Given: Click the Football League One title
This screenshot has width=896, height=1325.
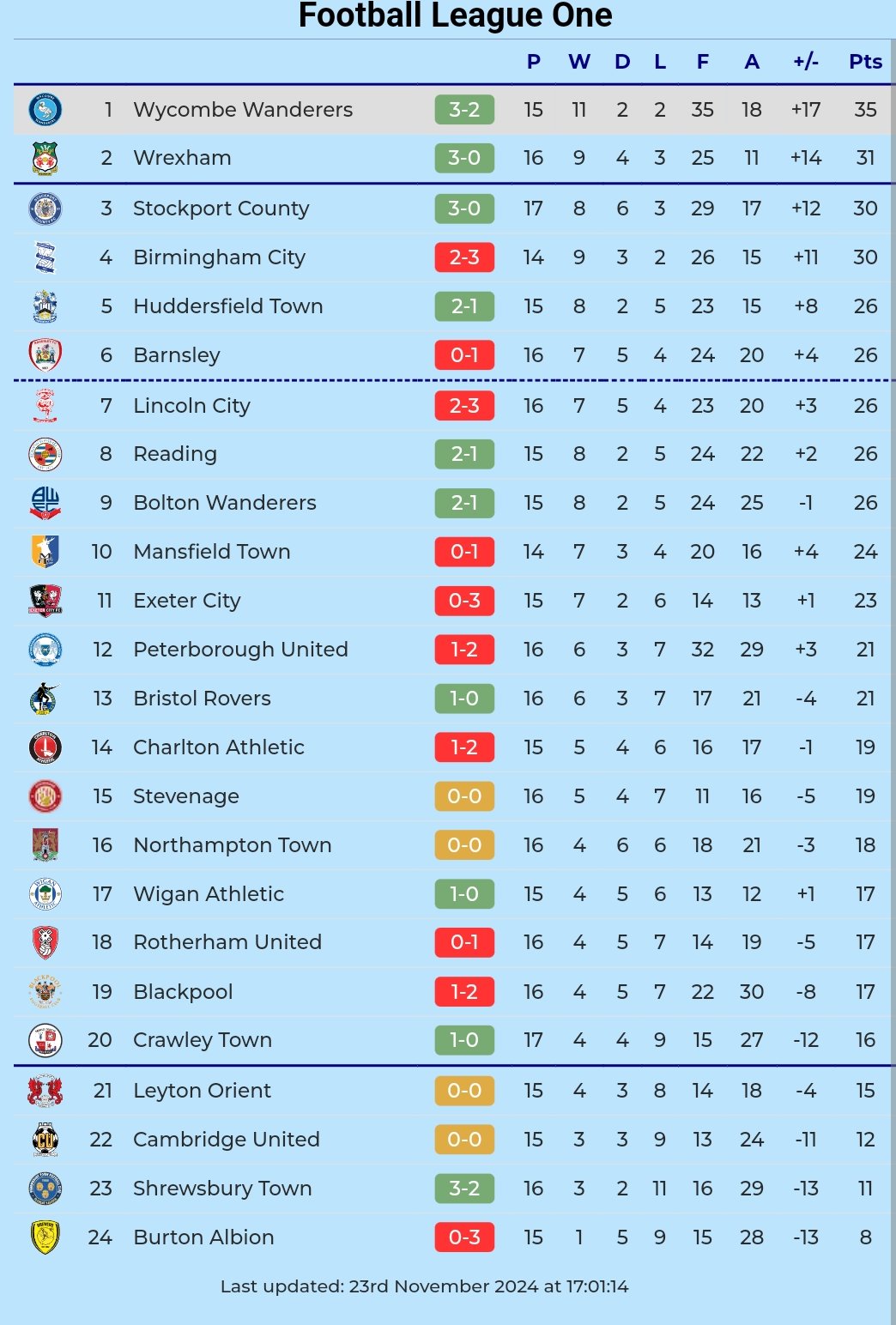Looking at the screenshot, I should tap(455, 15).
